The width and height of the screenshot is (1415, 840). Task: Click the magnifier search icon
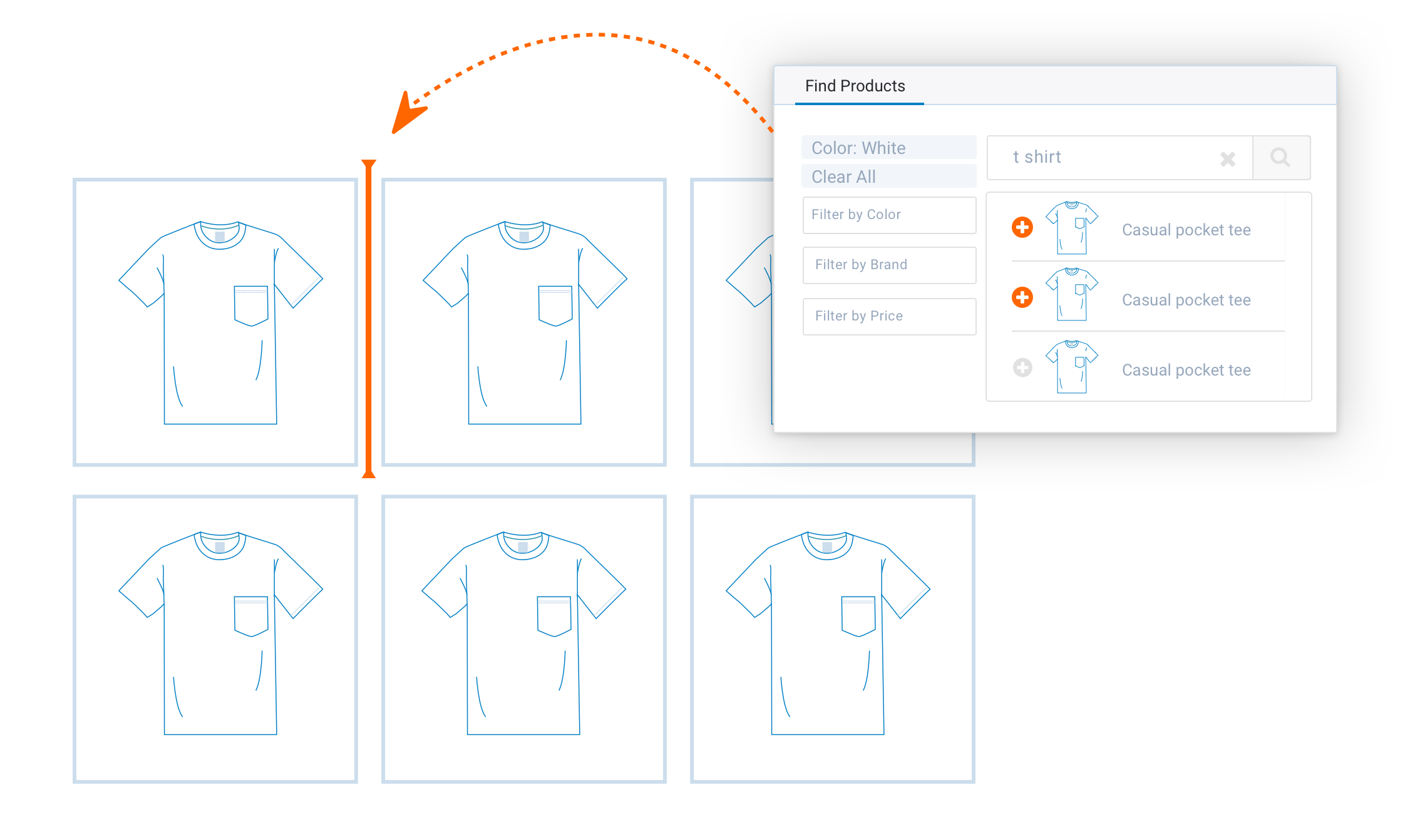click(1280, 157)
